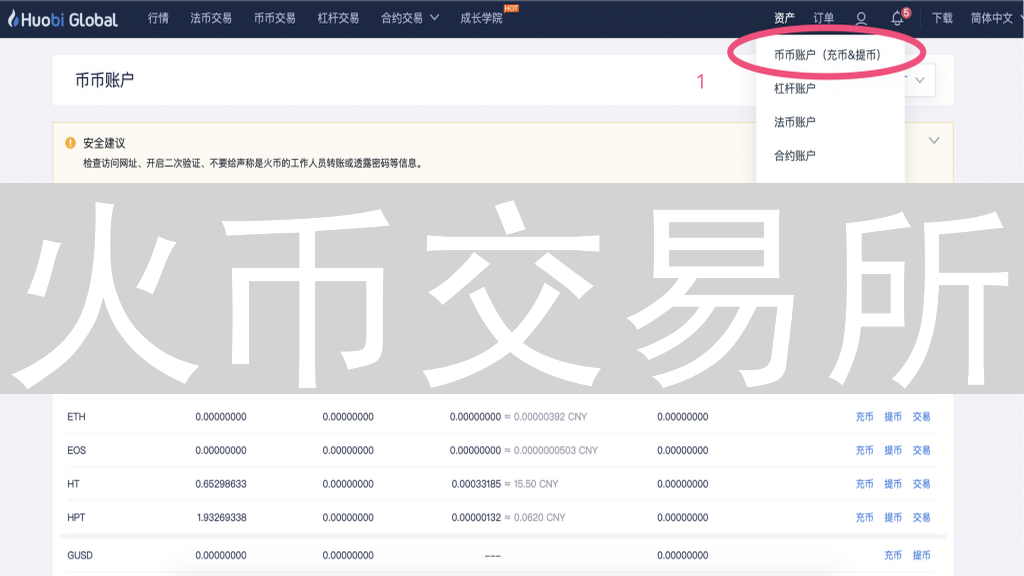Click 充币 for HPT row

(865, 517)
